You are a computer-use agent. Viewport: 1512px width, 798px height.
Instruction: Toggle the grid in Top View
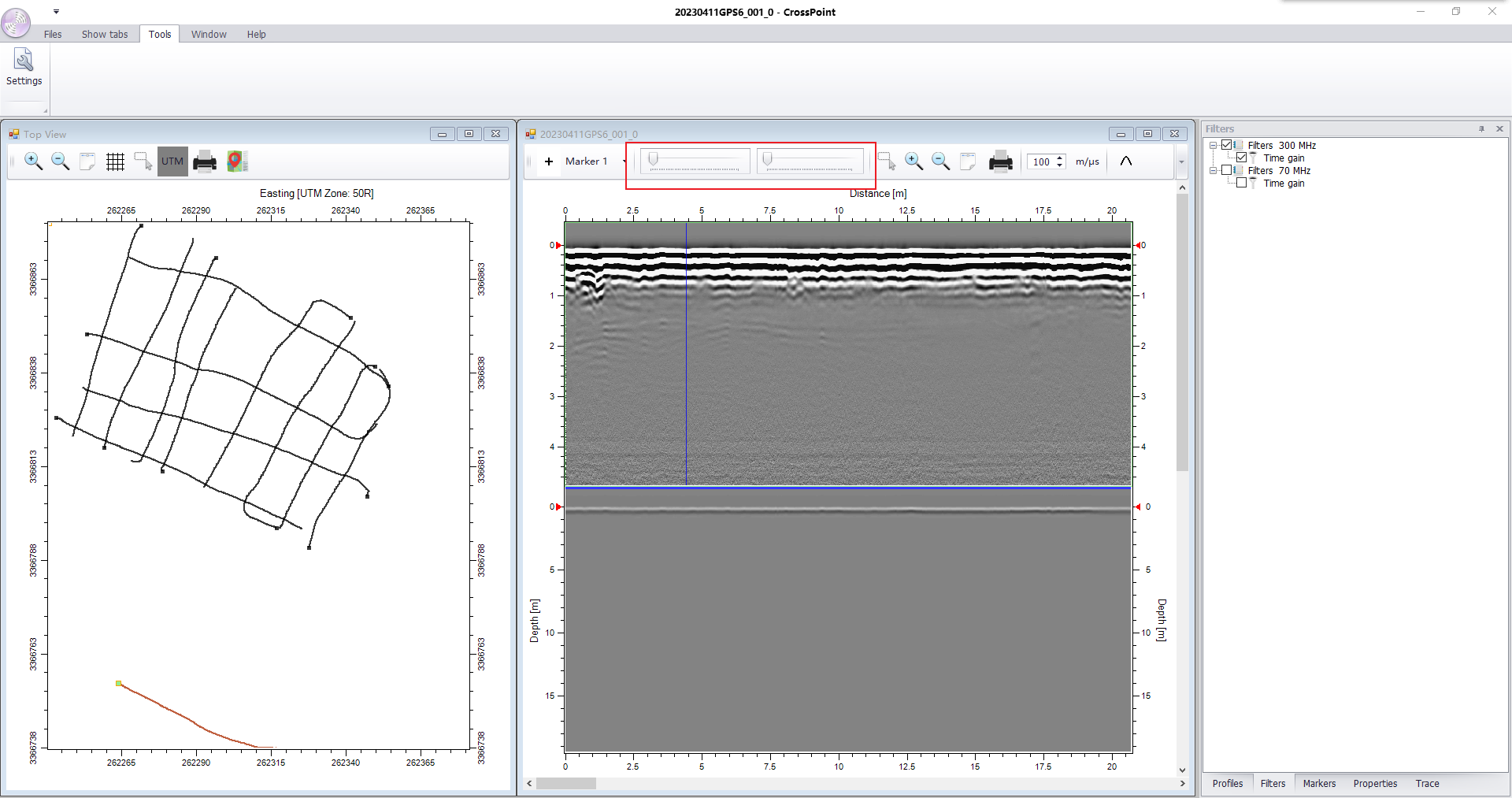[x=115, y=161]
